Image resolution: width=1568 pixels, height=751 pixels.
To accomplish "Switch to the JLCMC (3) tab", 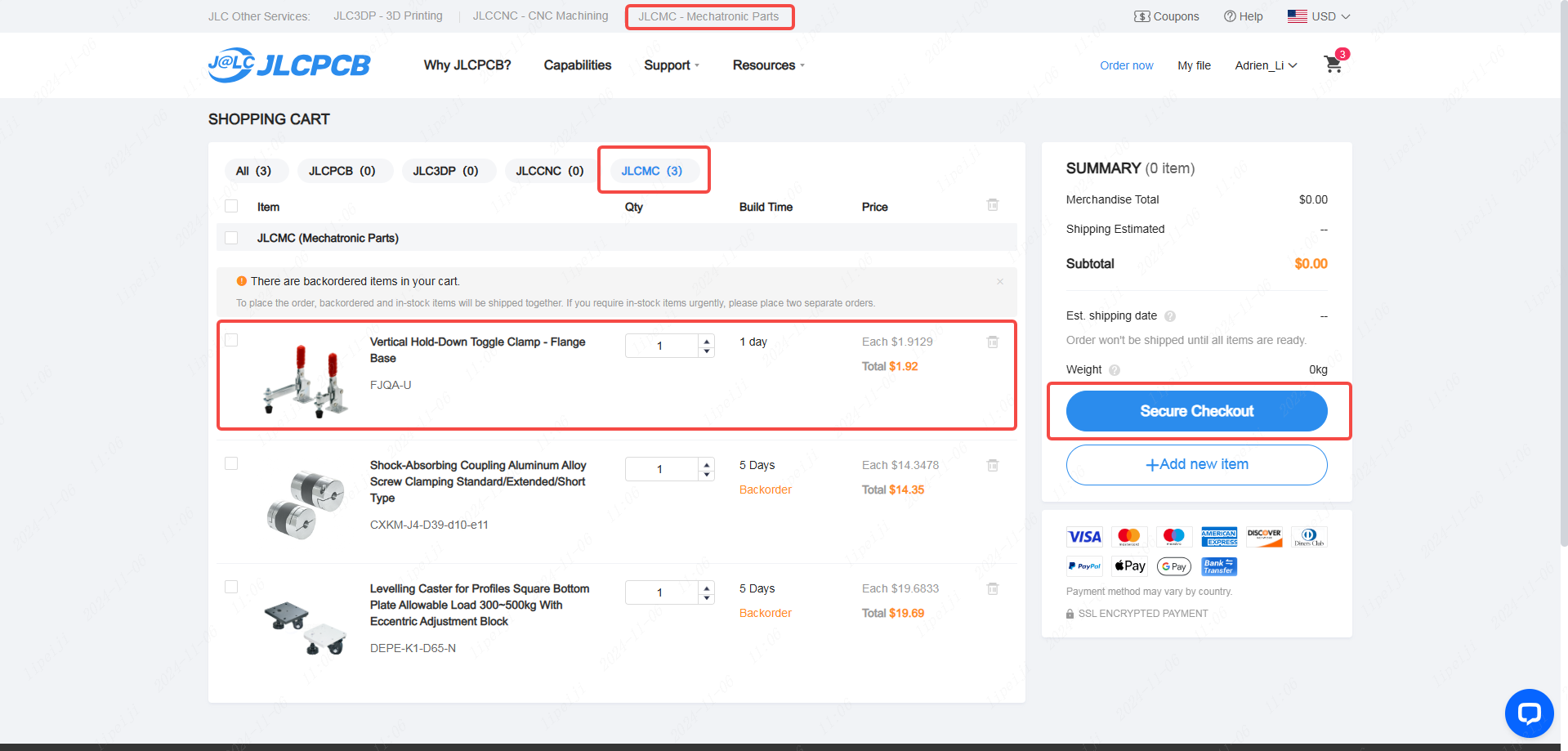I will coord(654,171).
